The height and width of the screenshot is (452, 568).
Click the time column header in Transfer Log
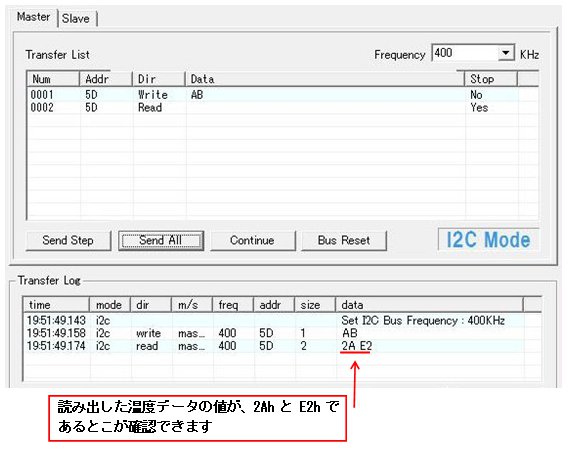pyautogui.click(x=57, y=305)
